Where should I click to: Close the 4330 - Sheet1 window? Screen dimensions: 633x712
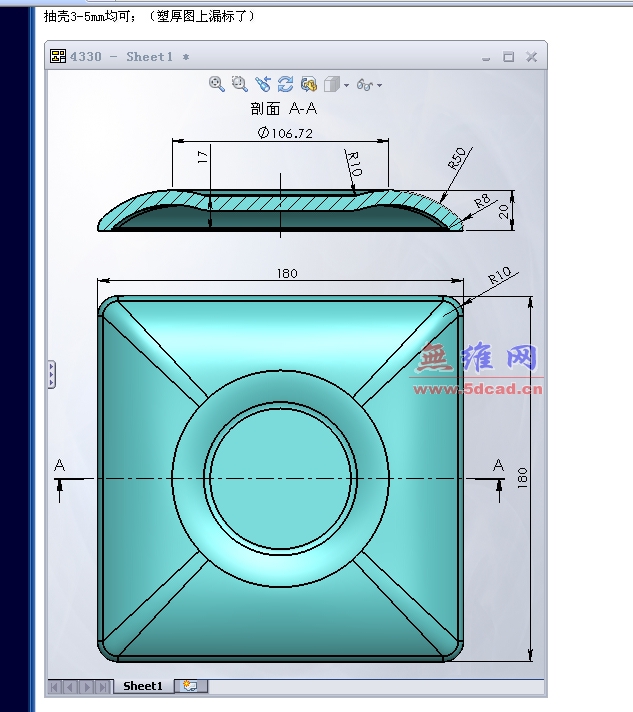531,57
